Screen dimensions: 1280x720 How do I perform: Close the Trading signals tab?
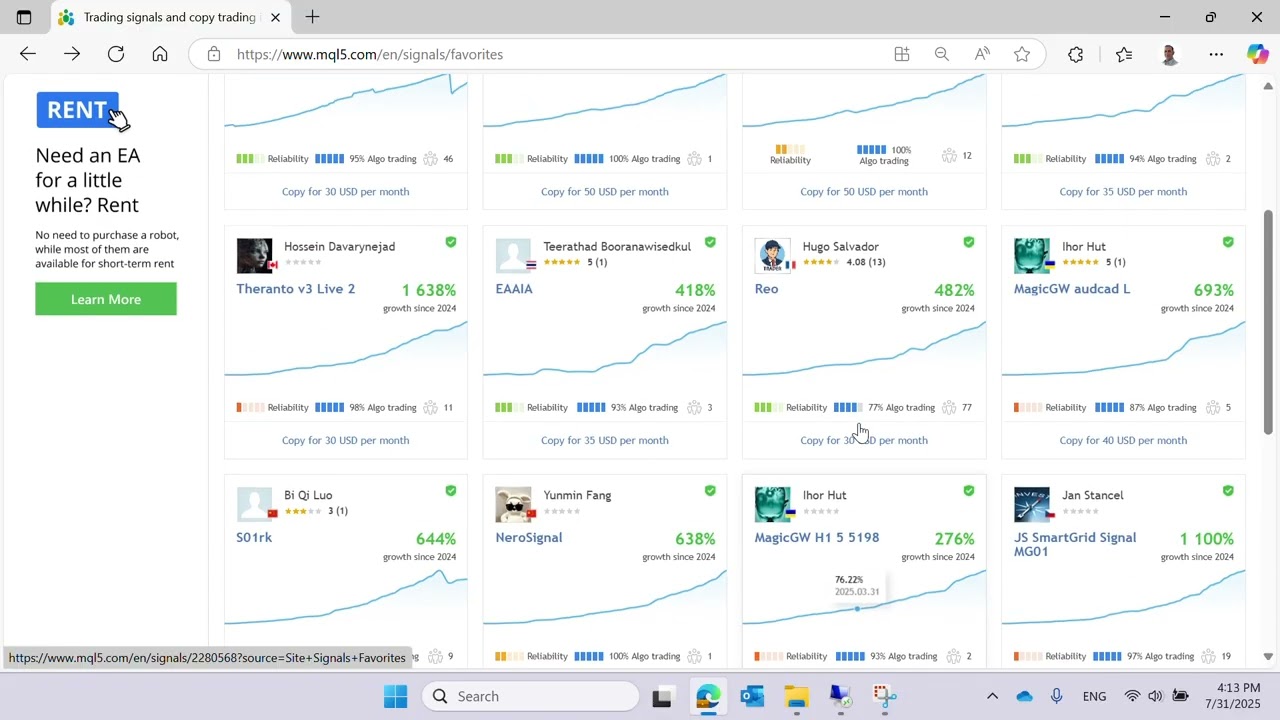(x=275, y=17)
